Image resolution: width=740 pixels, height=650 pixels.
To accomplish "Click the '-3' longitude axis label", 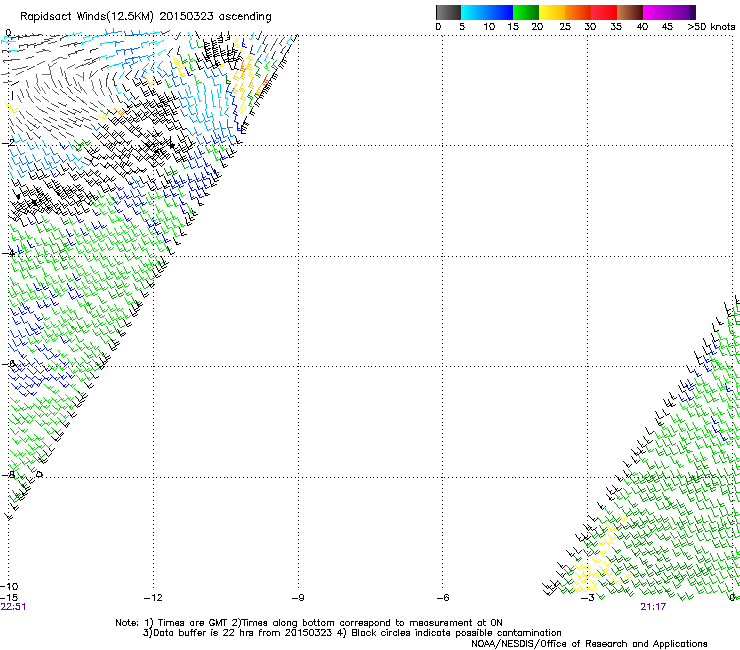I will [588, 598].
